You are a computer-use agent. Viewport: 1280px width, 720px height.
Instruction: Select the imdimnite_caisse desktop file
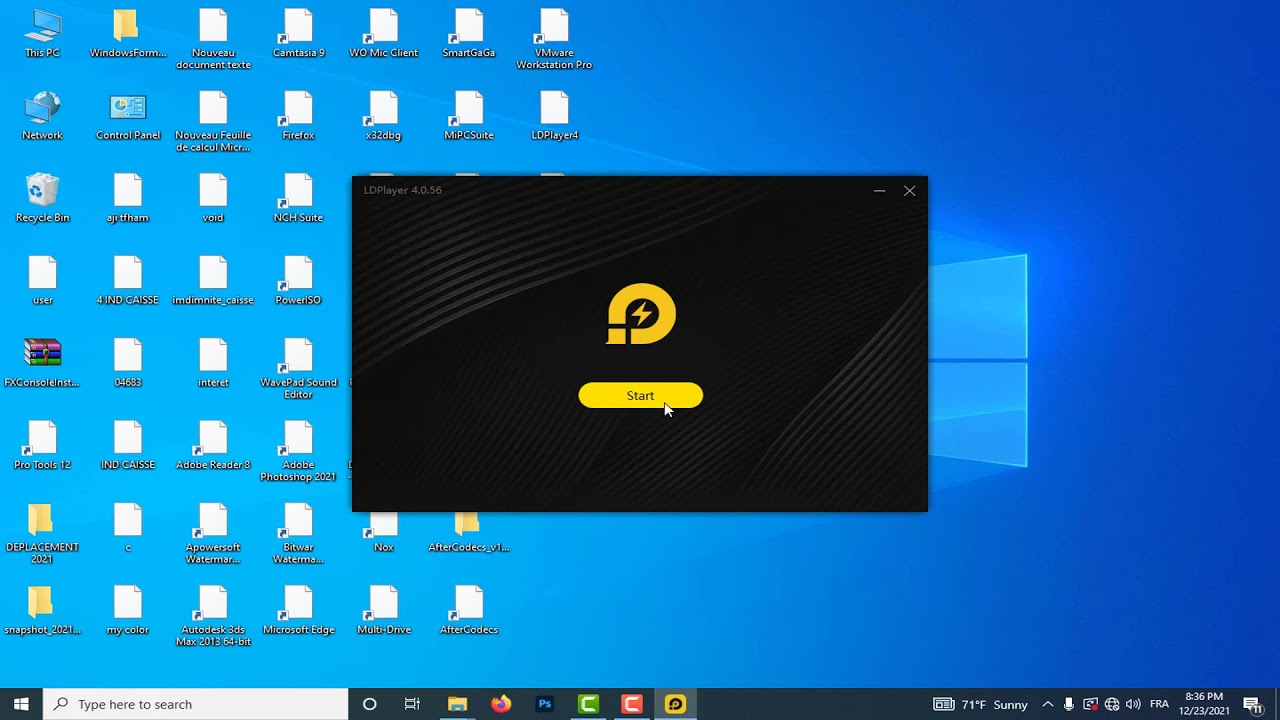coord(213,281)
